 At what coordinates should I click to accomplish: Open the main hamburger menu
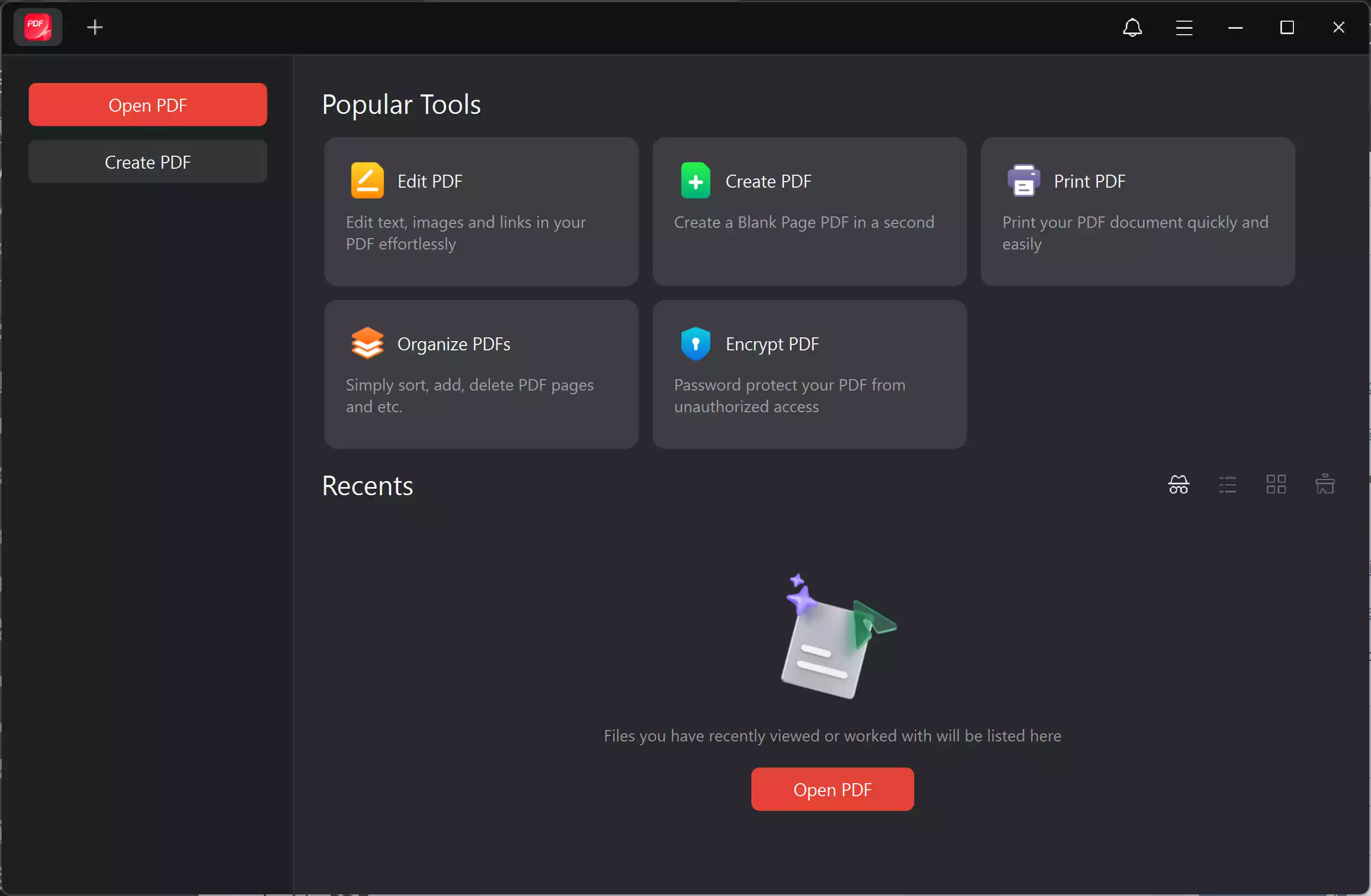pyautogui.click(x=1184, y=27)
